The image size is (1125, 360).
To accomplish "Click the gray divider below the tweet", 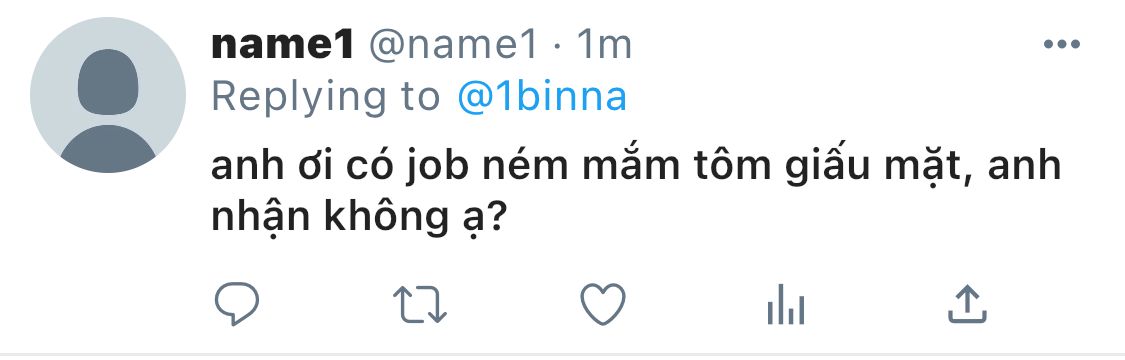I will point(562,356).
